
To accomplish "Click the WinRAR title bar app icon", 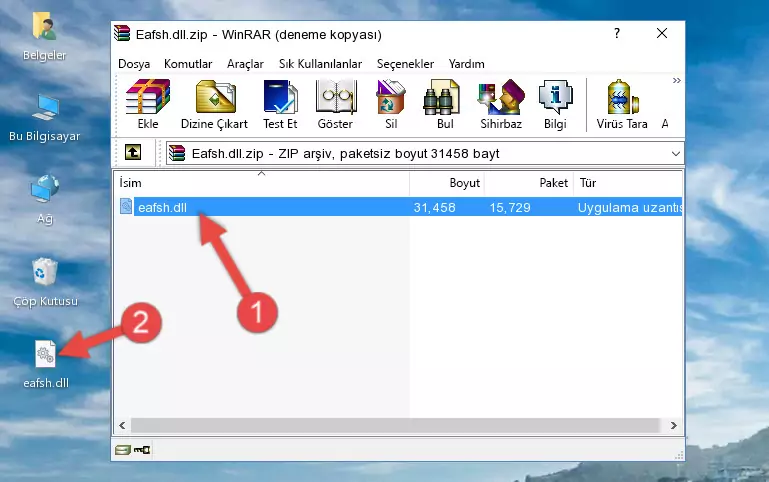I will 122,33.
